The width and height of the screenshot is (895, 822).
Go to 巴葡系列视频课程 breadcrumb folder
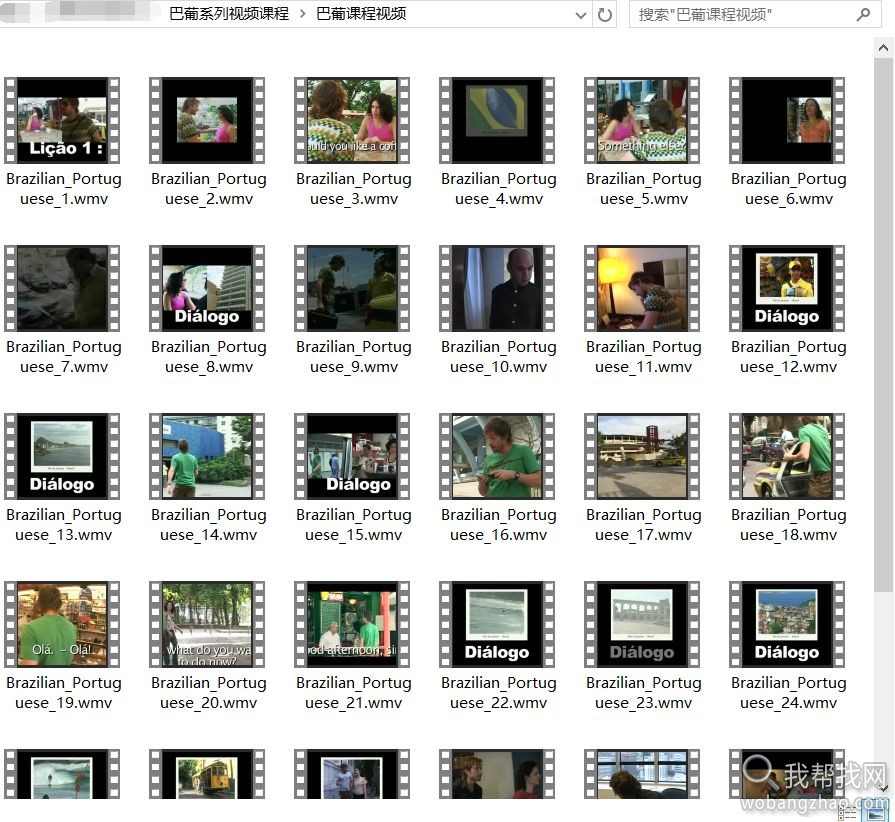click(x=229, y=14)
